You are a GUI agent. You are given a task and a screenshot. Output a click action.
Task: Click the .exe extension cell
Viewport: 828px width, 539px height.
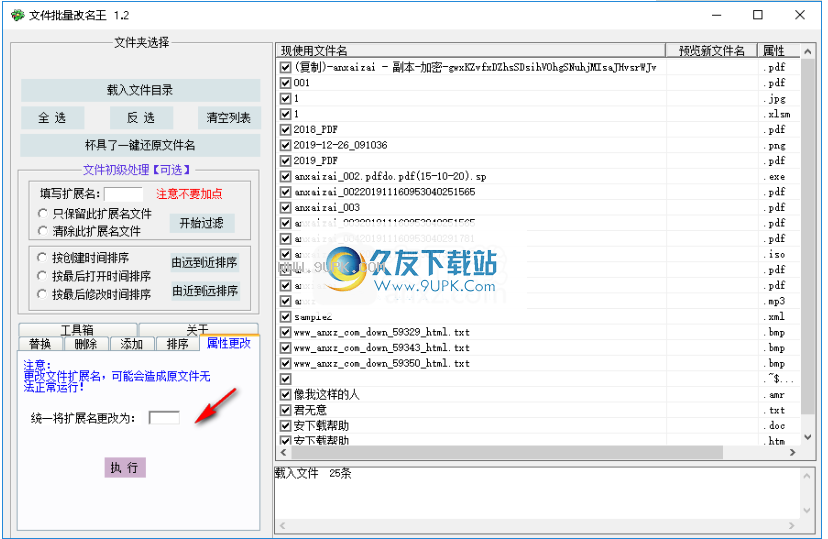coord(774,176)
